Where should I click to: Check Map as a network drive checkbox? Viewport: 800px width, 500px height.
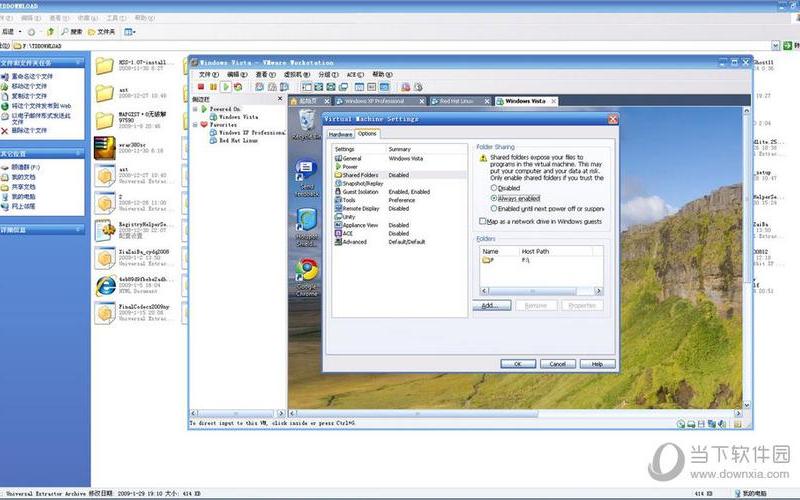coord(482,221)
